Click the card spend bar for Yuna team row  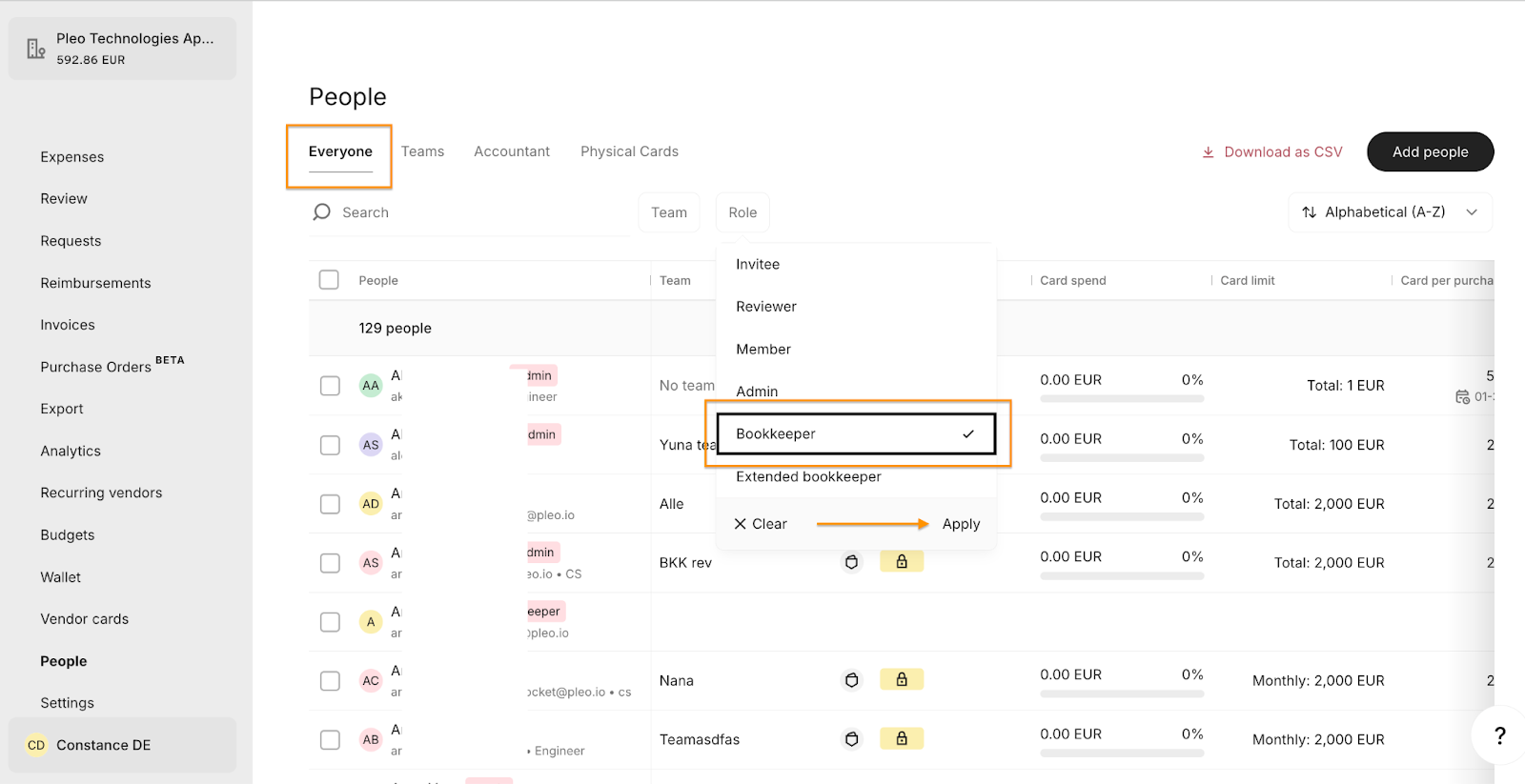[x=1122, y=458]
